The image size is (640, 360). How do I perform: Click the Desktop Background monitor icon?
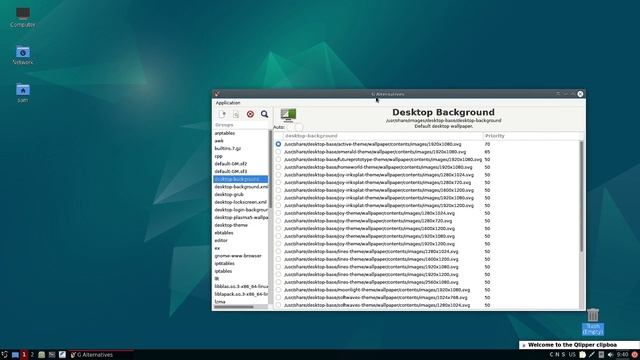pos(288,115)
